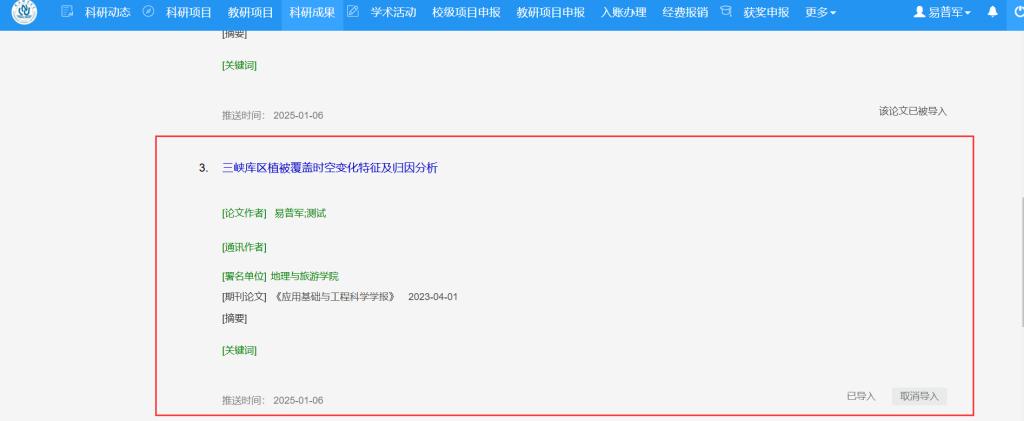Click the 取消导入 button
This screenshot has width=1024, height=421.
coord(919,396)
